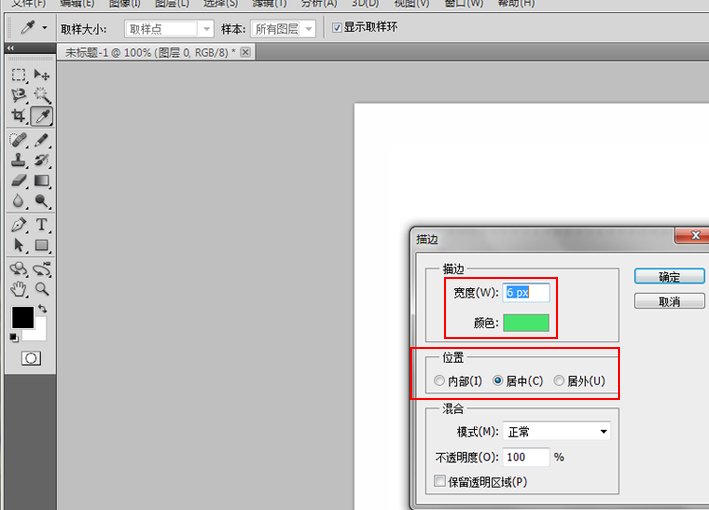709x510 pixels.
Task: Select the History Brush tool
Action: pyautogui.click(x=42, y=160)
